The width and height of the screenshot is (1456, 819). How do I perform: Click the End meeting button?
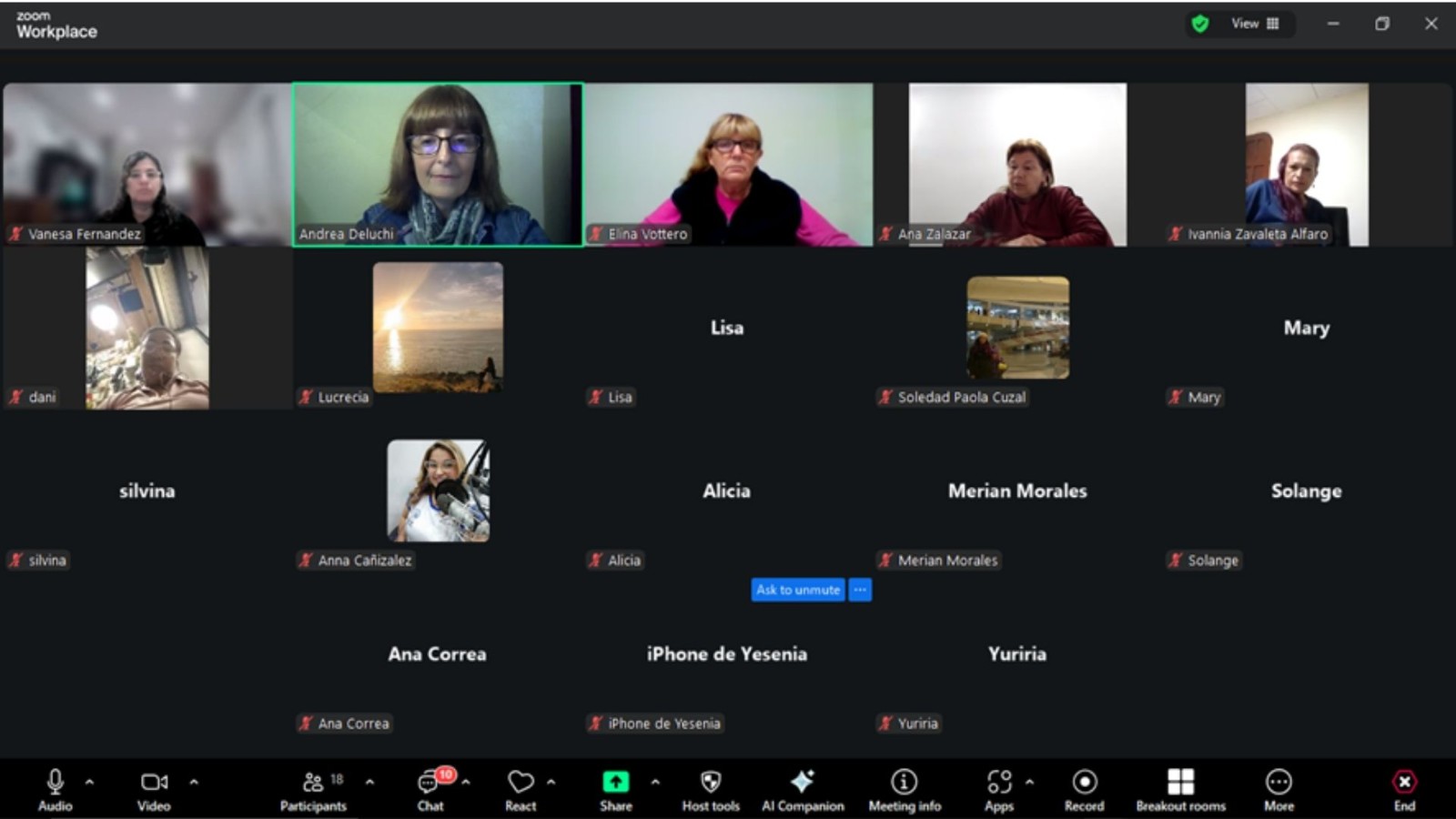pos(1404,790)
